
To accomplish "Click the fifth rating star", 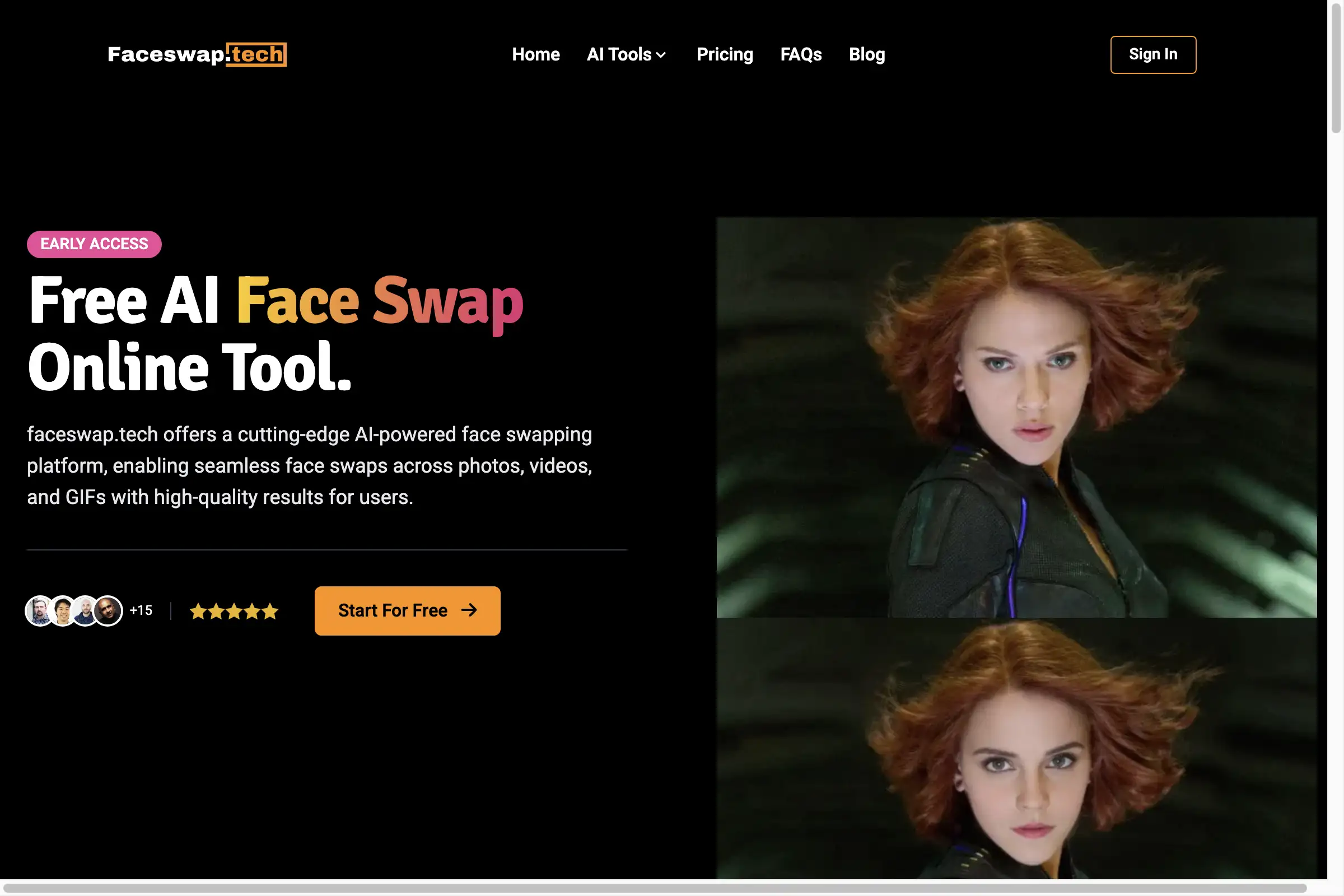I will [269, 611].
